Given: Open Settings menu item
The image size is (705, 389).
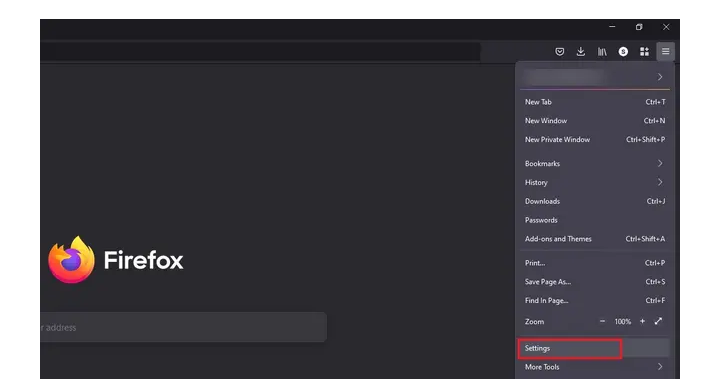Looking at the screenshot, I should 594,348.
